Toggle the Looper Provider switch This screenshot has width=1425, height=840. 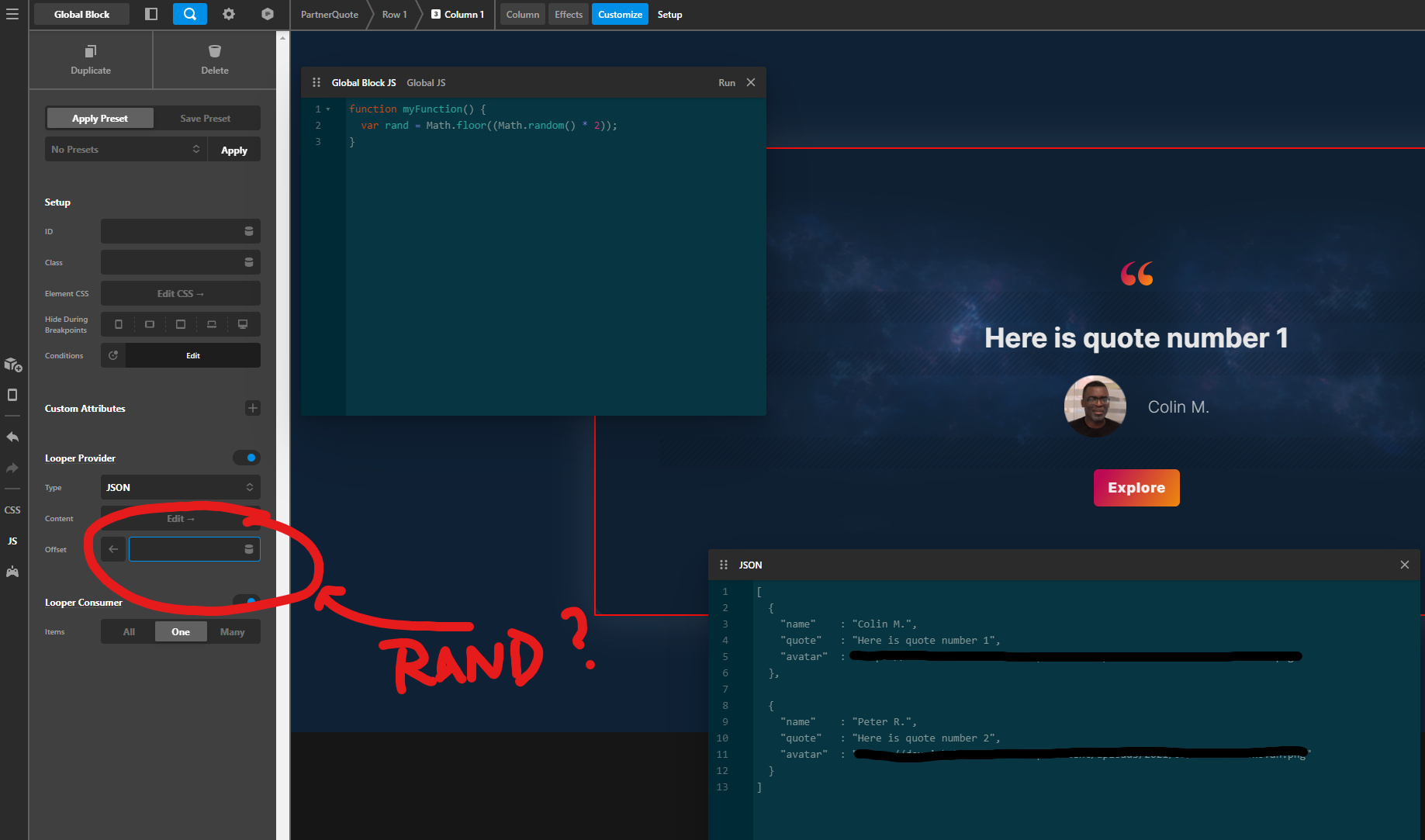pos(247,458)
